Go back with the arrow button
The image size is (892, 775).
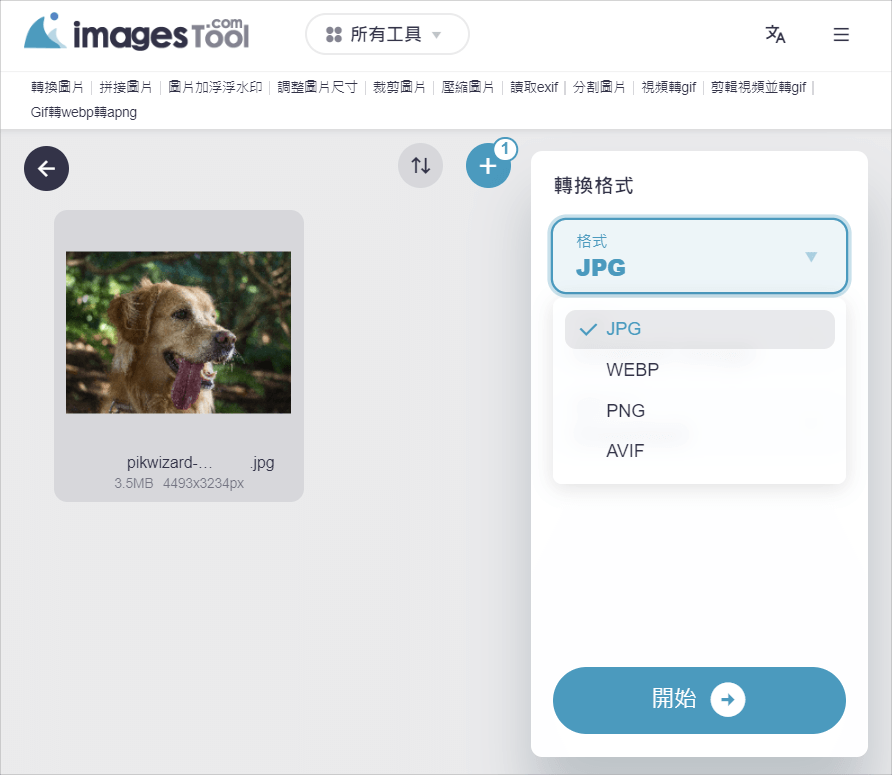click(x=46, y=168)
